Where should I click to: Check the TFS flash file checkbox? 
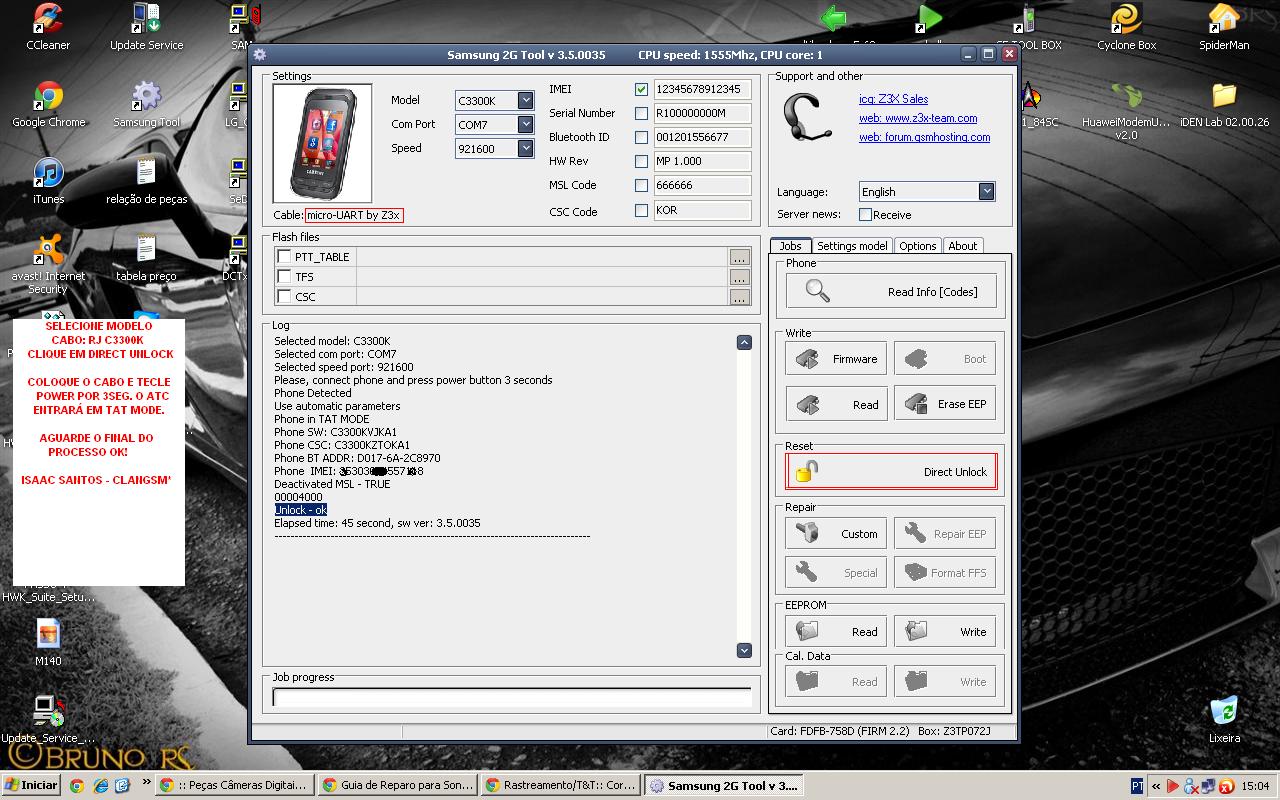point(284,277)
